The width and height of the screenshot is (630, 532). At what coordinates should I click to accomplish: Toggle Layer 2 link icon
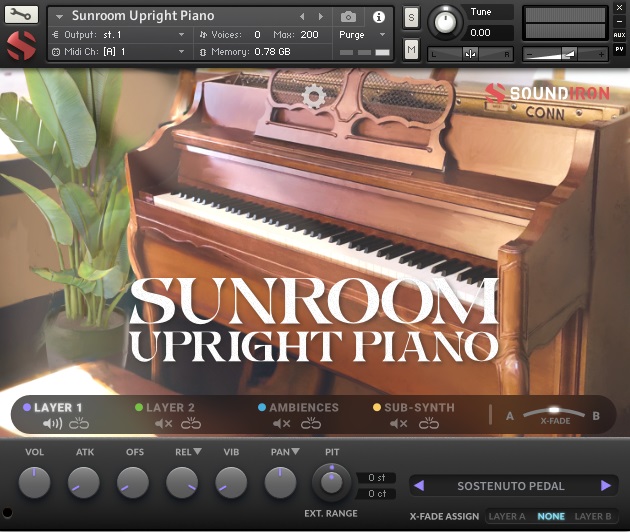click(191, 423)
